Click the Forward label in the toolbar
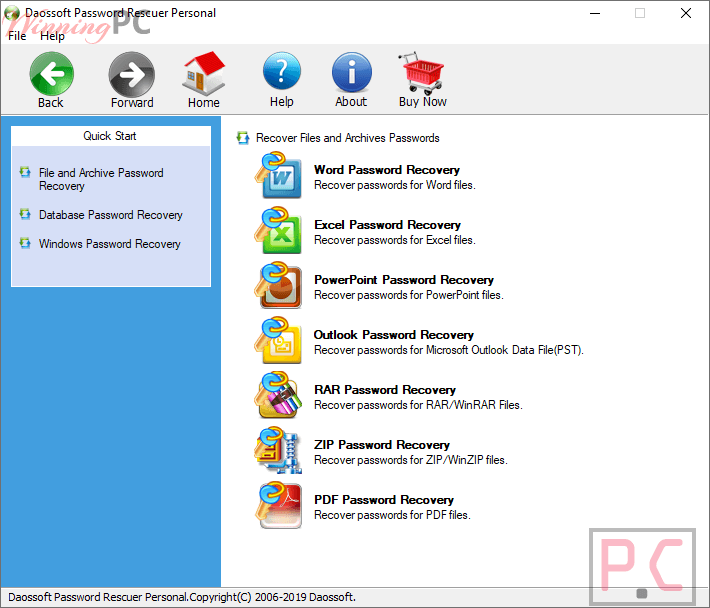710x608 pixels. click(132, 103)
